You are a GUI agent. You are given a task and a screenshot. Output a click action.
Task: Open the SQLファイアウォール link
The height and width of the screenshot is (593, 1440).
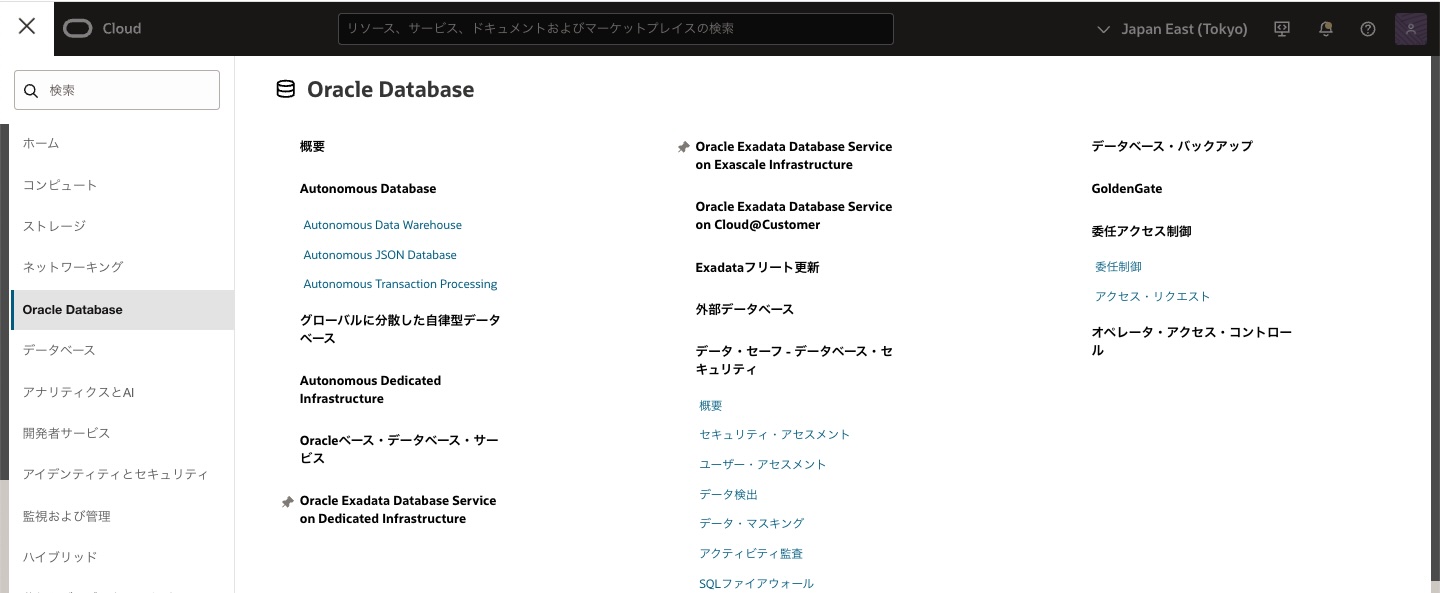[x=756, y=583]
